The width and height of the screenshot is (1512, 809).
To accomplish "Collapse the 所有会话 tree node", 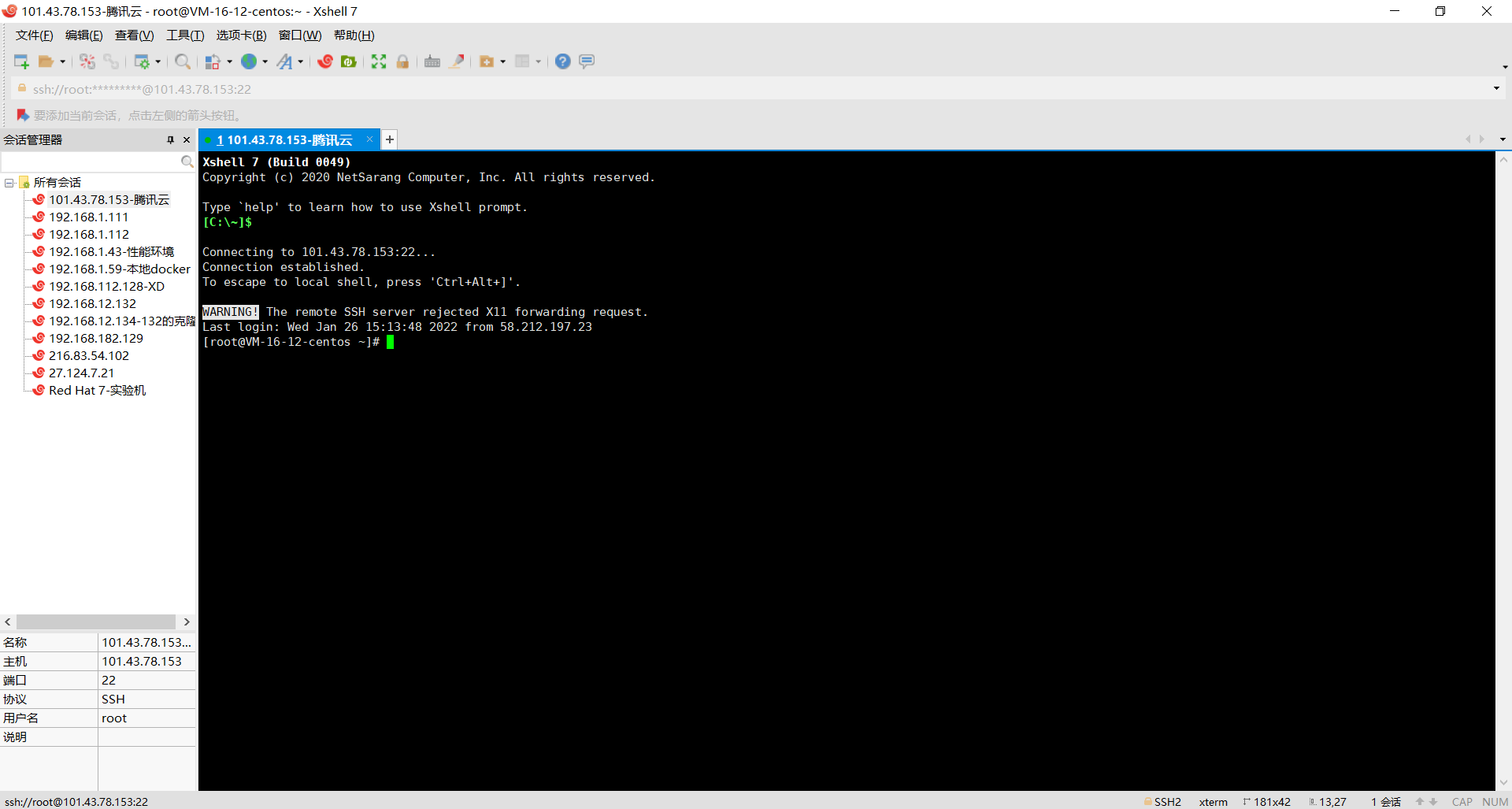I will pyautogui.click(x=9, y=183).
